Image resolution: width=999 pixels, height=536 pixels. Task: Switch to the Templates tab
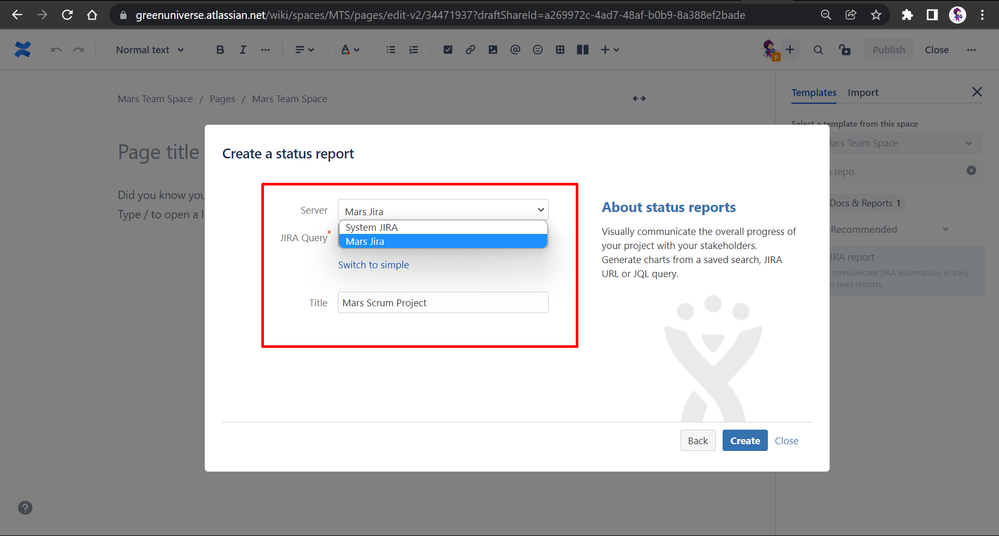point(814,92)
